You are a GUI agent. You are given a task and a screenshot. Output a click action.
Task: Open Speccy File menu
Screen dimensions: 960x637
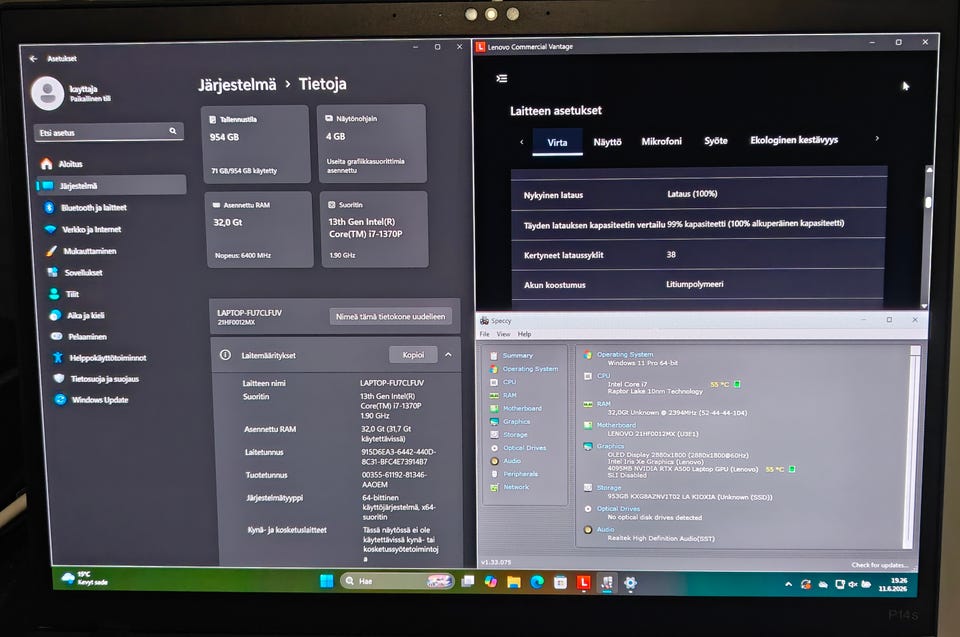[484, 334]
